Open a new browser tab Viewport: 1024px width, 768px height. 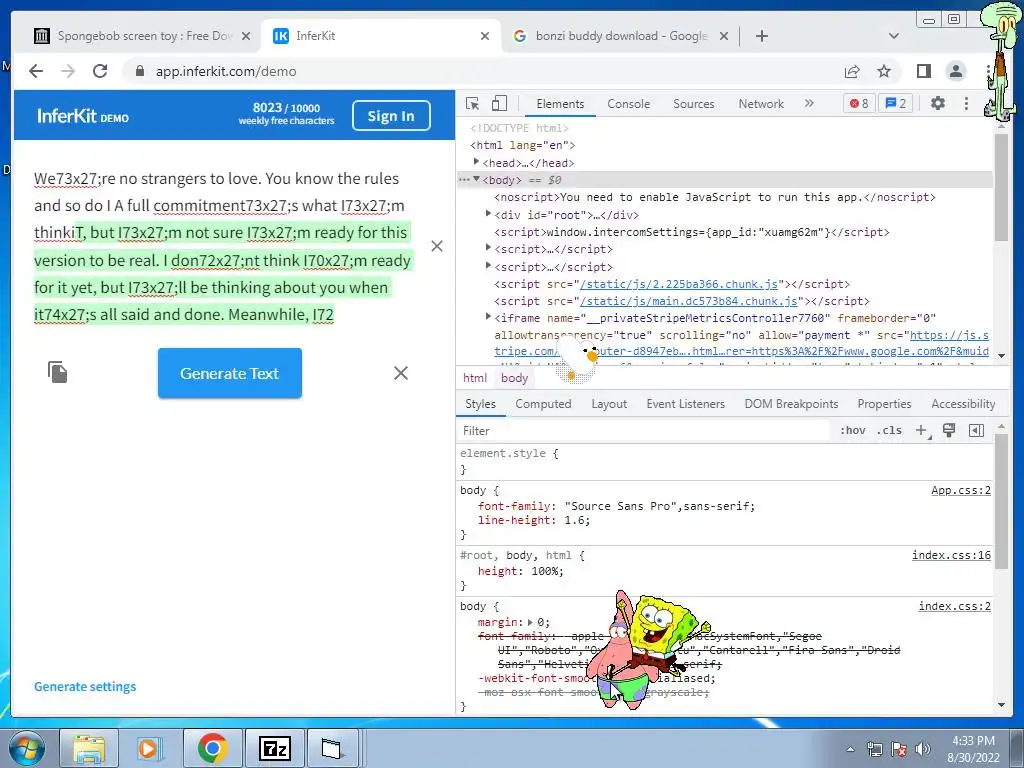[x=761, y=36]
